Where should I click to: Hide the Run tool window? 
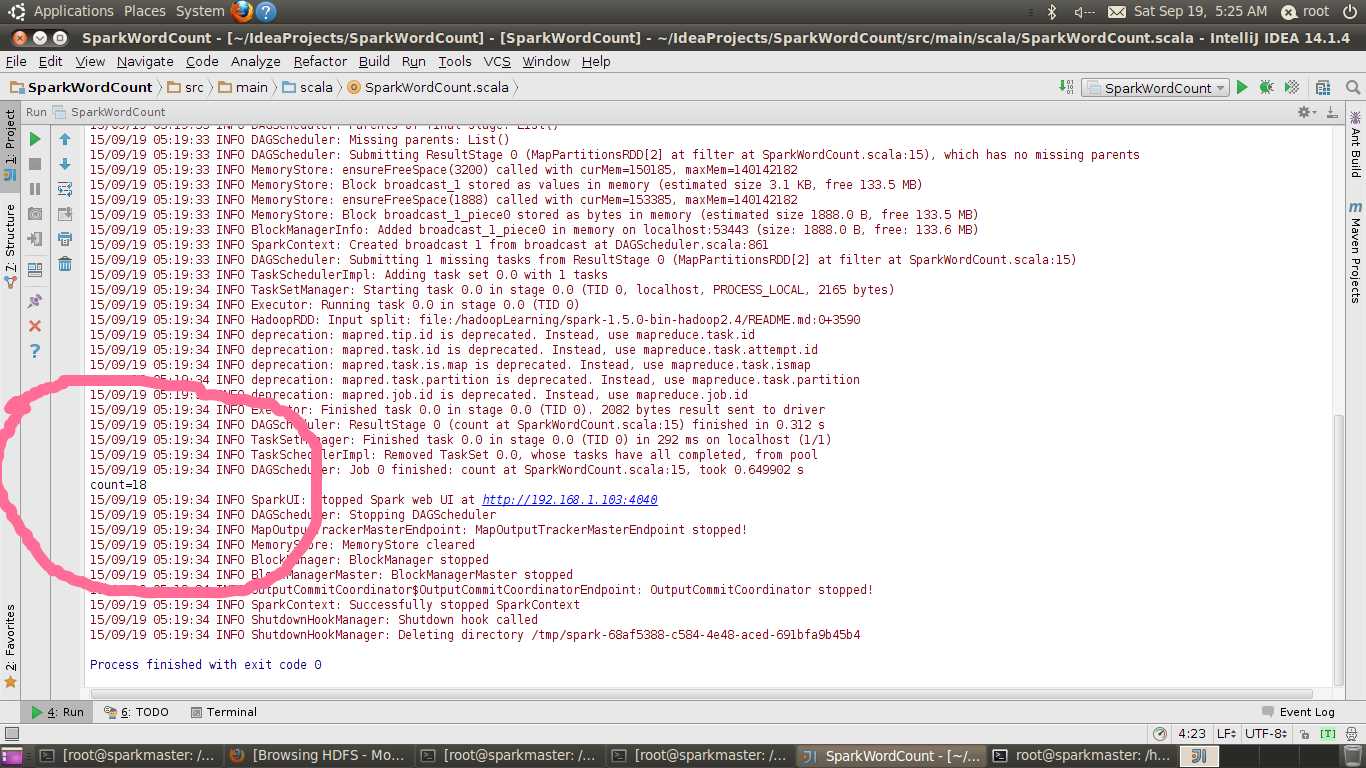1333,112
